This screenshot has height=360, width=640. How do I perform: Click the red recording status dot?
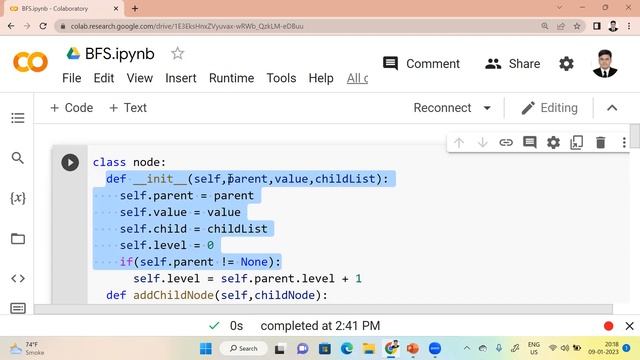[609, 326]
